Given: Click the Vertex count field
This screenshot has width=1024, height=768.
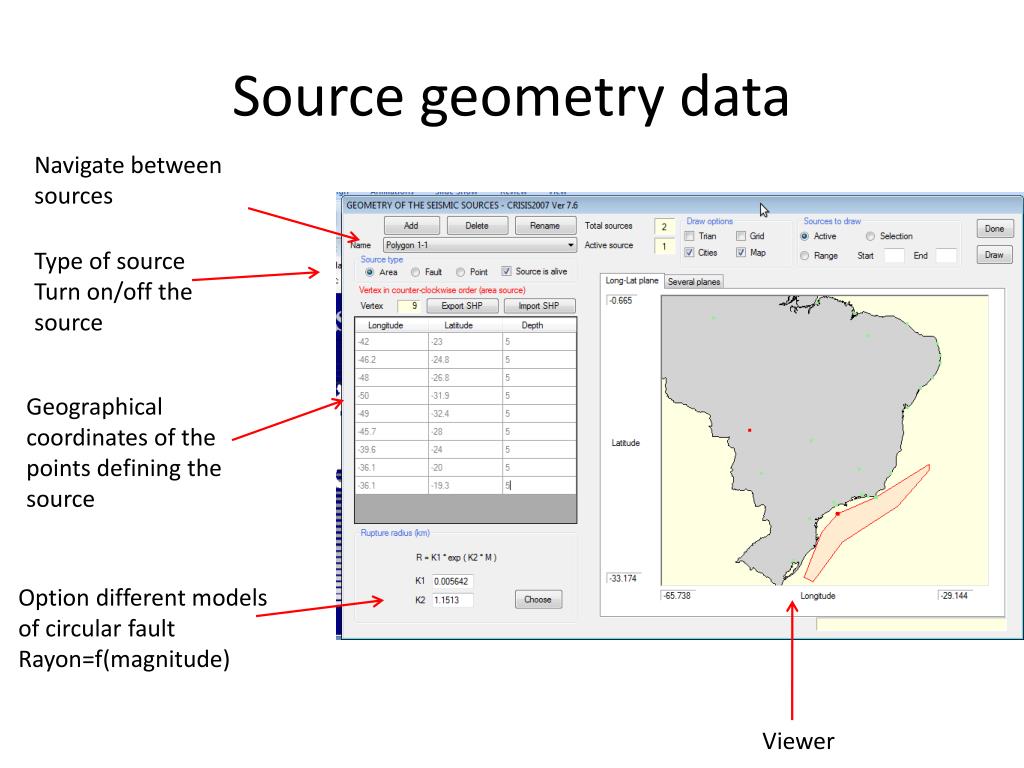Looking at the screenshot, I should (409, 306).
